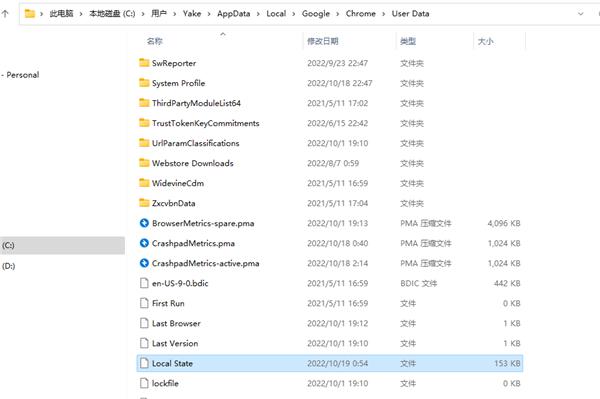This screenshot has height=399, width=600.
Task: Click the CrashpadMetrics.pma file icon
Action: [x=144, y=243]
